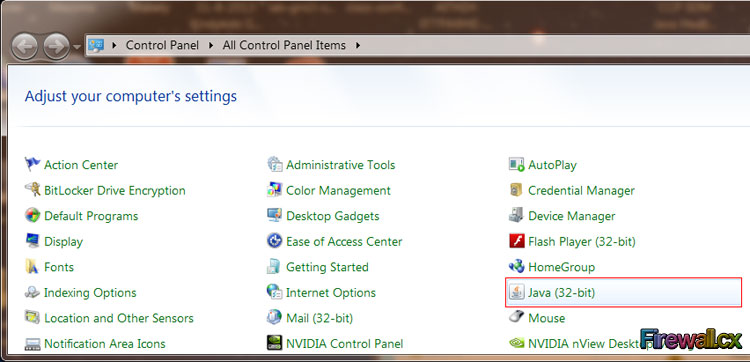Open the HomeGroup spheres icon
750x362 pixels.
[517, 267]
